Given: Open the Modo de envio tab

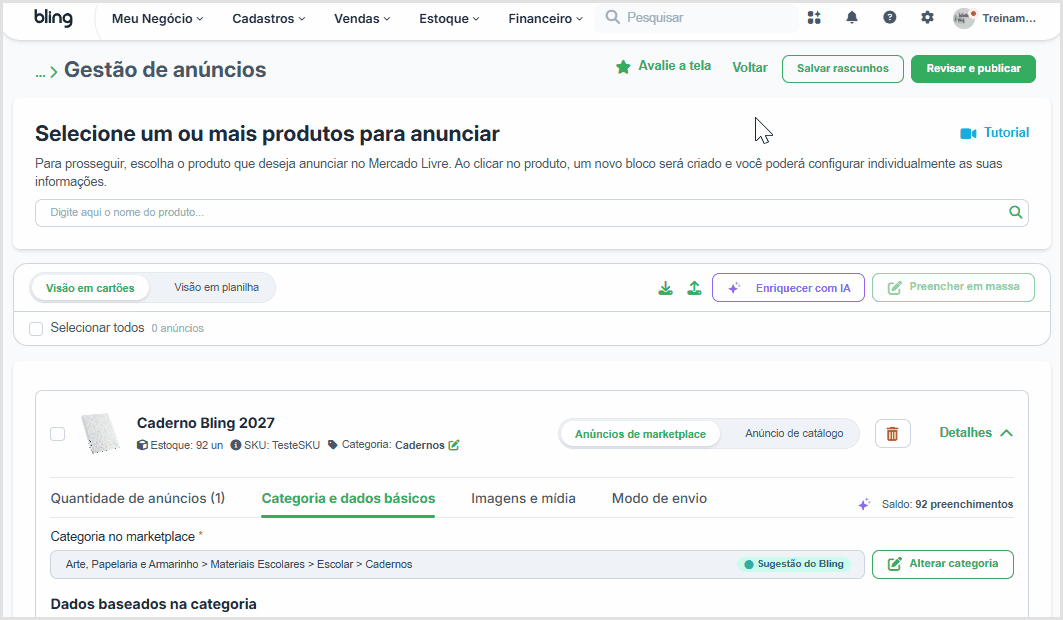Looking at the screenshot, I should (x=660, y=498).
